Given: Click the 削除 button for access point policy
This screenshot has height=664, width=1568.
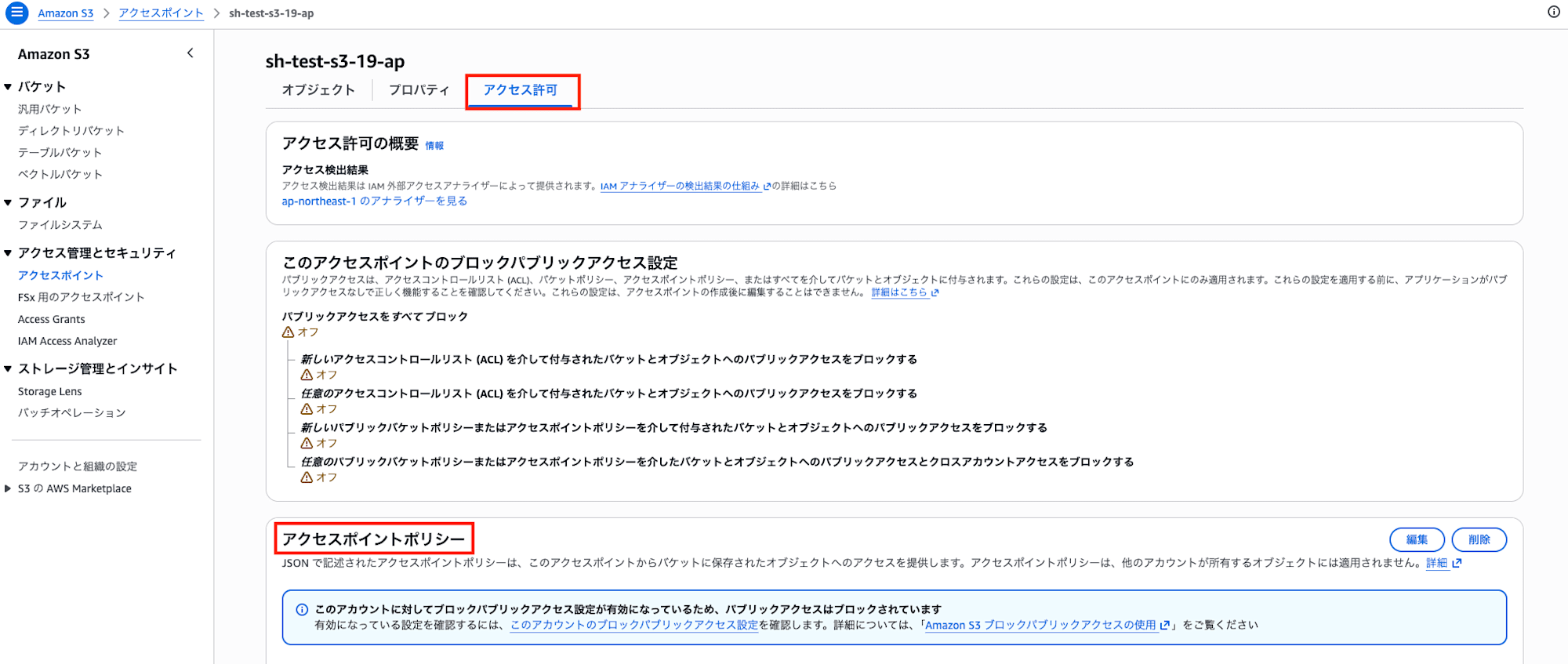Looking at the screenshot, I should click(1479, 539).
